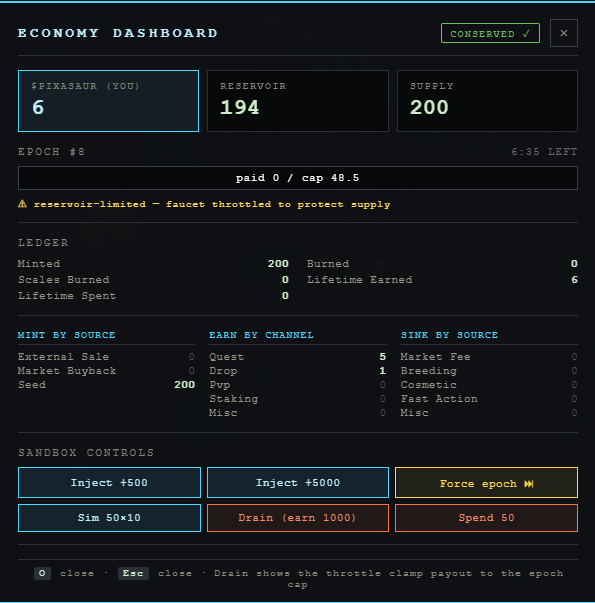Click the Spend 50 button
The height and width of the screenshot is (603, 595).
point(486,518)
